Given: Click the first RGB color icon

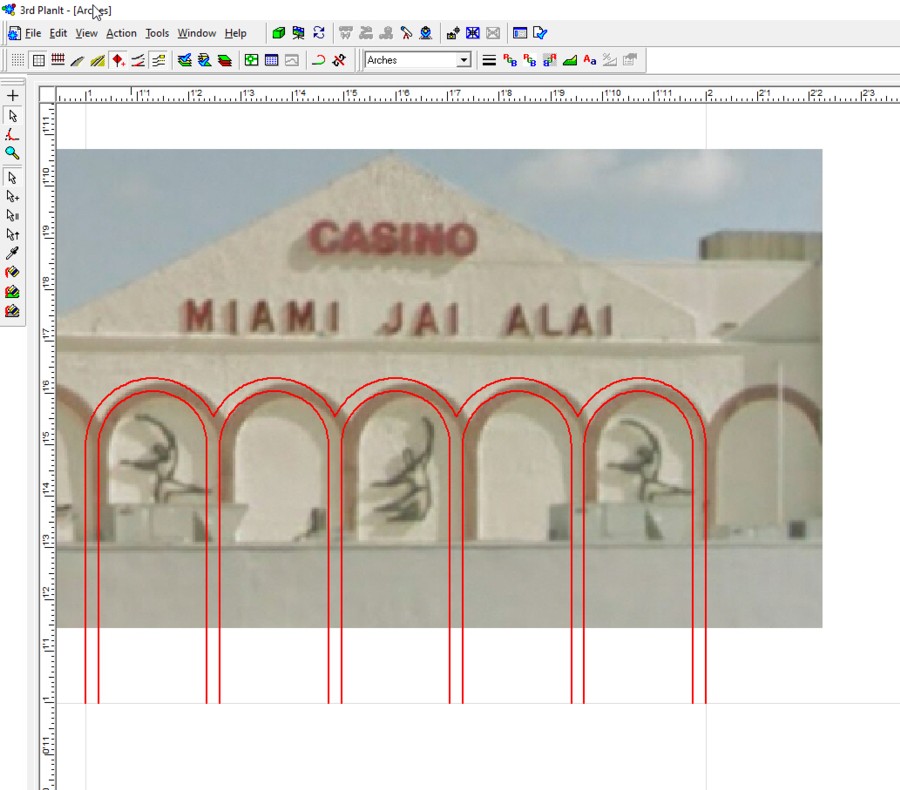Looking at the screenshot, I should [x=510, y=60].
